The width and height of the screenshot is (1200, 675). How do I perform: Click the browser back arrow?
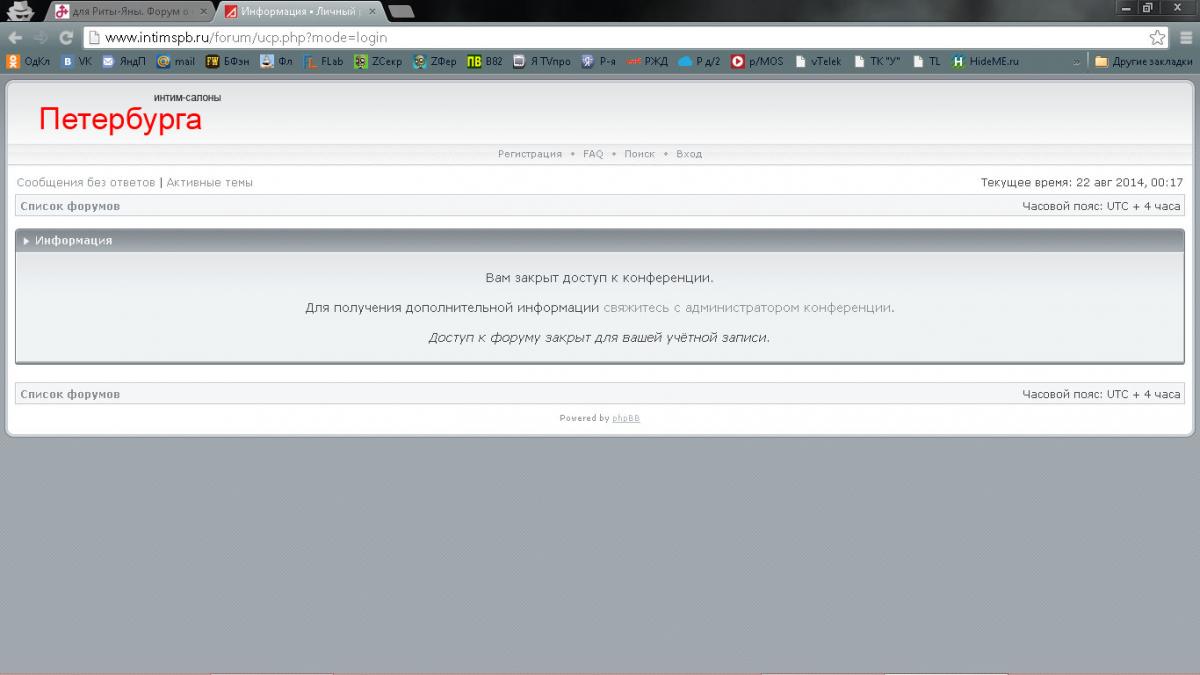click(x=15, y=38)
